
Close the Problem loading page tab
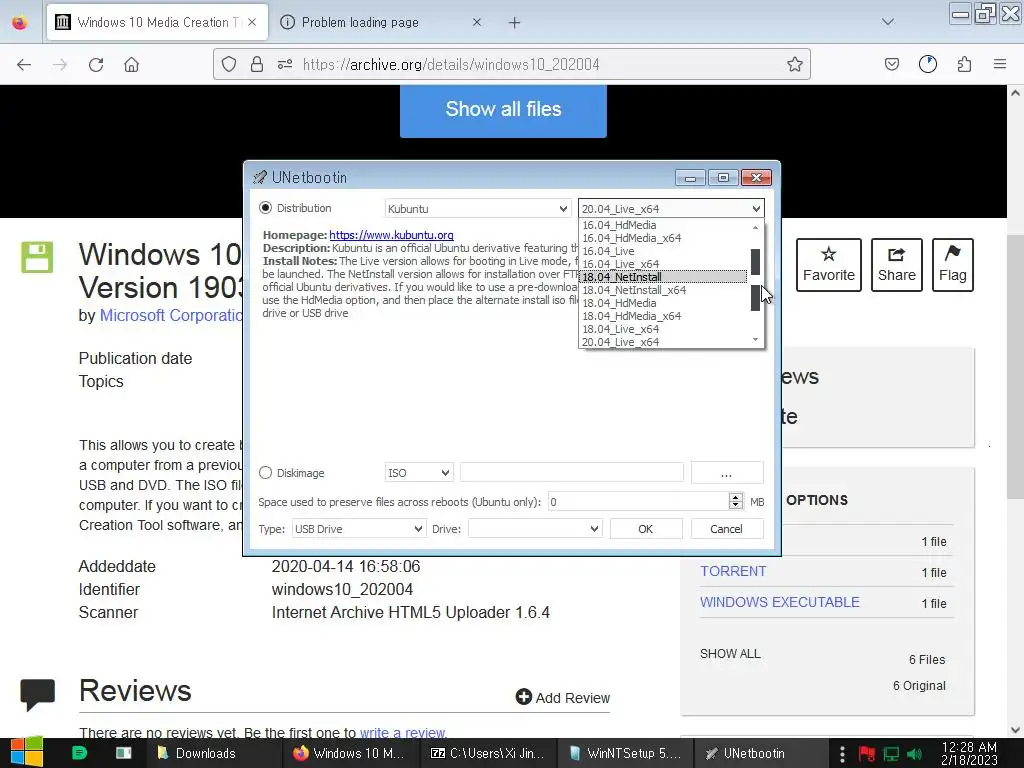coord(477,22)
